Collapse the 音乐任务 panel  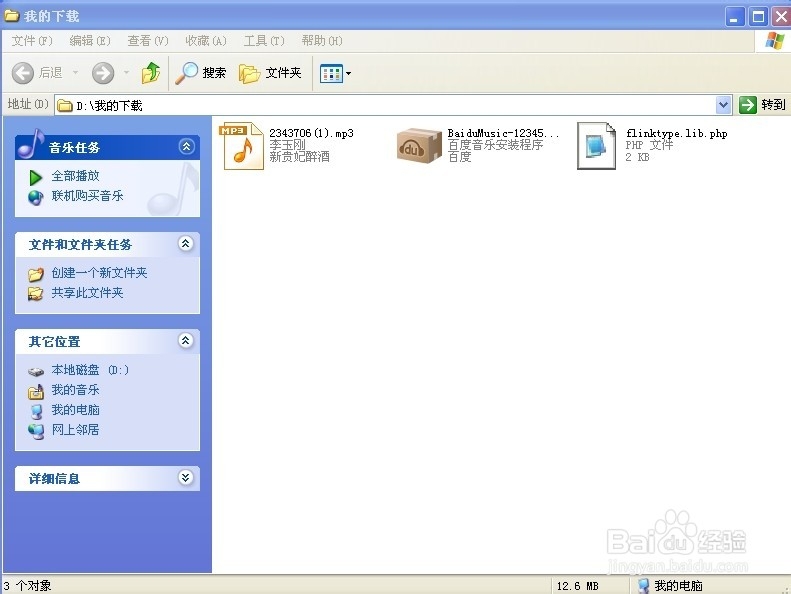tap(186, 147)
